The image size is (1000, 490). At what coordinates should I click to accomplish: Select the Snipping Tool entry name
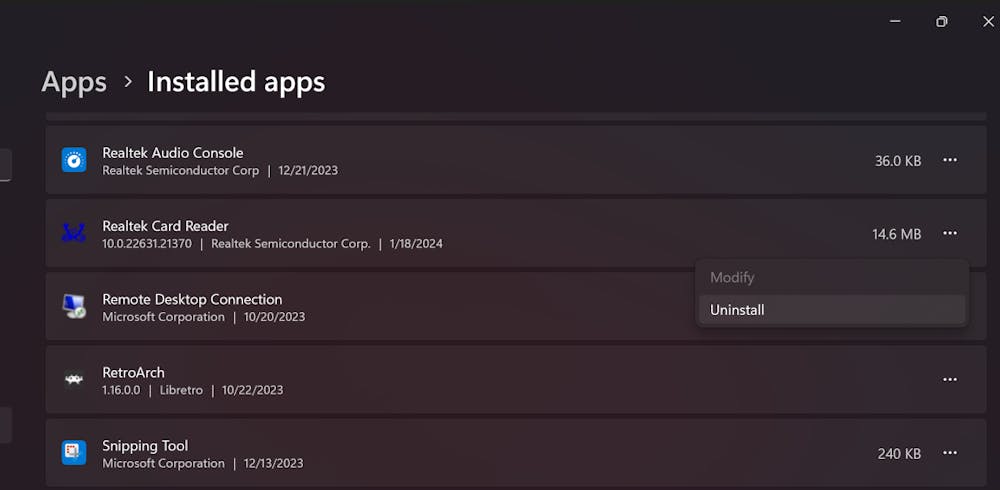(145, 446)
